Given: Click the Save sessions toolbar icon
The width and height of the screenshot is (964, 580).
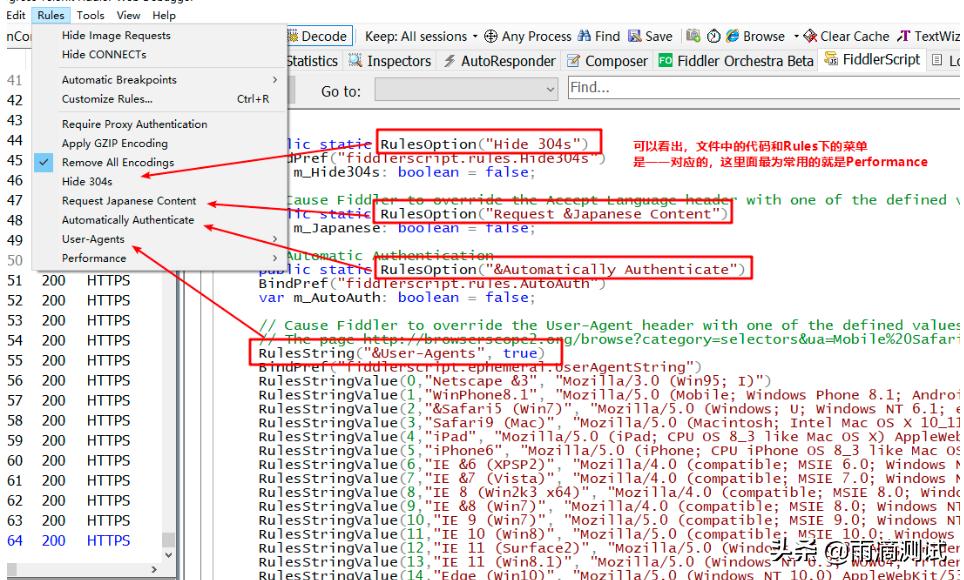Looking at the screenshot, I should (x=635, y=36).
